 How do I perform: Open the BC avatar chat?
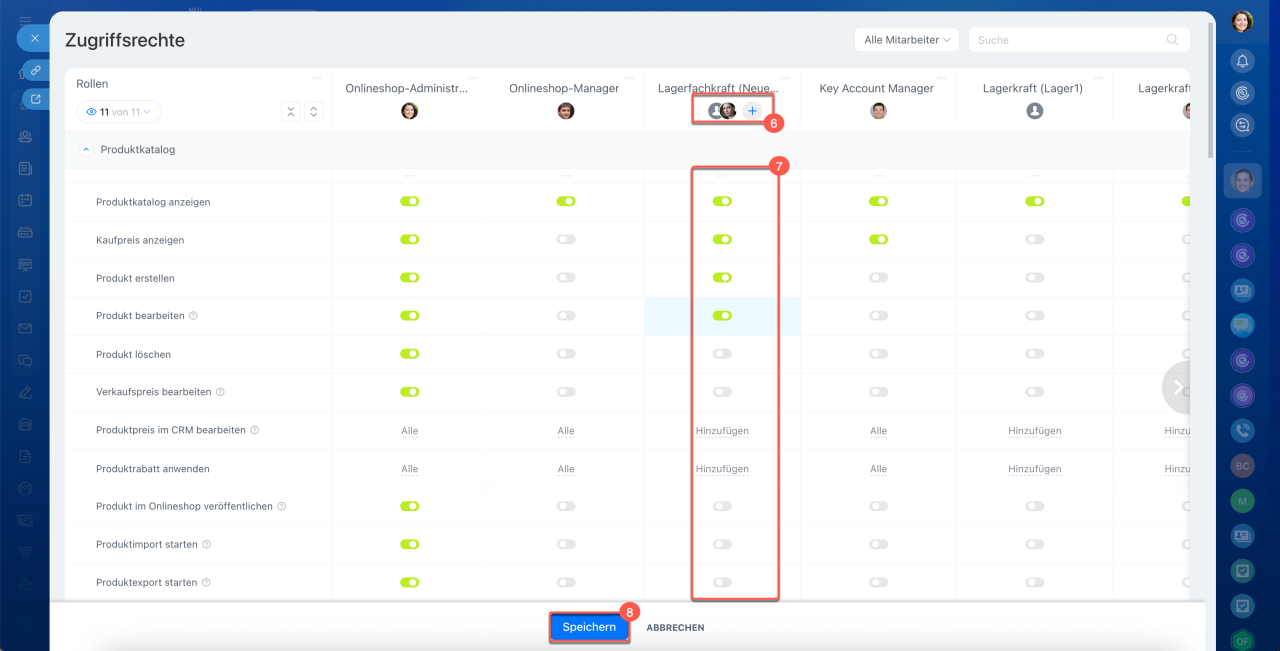point(1242,466)
